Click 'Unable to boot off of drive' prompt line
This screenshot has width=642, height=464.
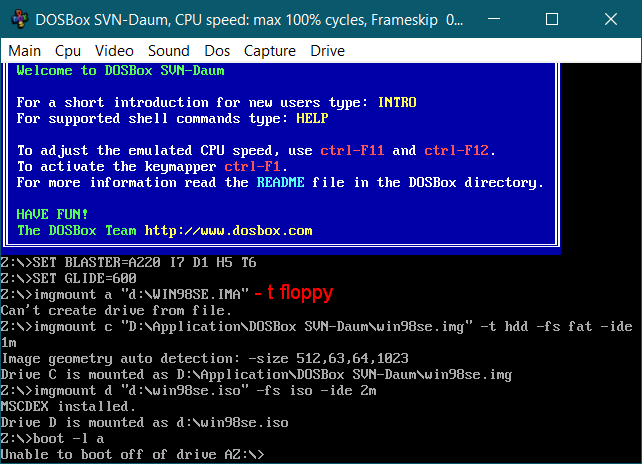click(132, 454)
